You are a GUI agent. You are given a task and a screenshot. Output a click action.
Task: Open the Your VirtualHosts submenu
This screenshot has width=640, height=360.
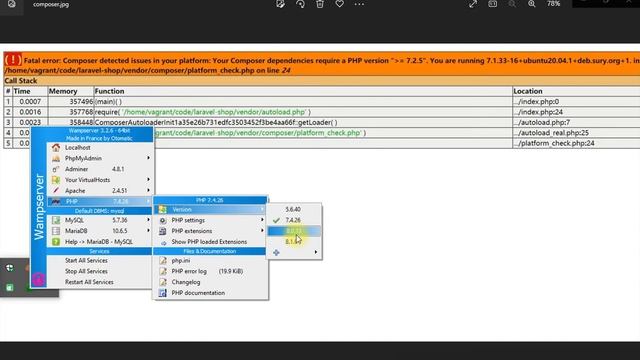click(x=100, y=180)
